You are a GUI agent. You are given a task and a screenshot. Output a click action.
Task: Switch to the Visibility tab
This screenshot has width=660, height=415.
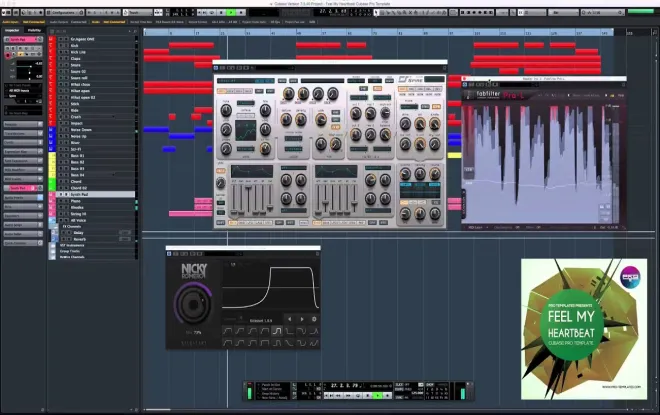34,30
